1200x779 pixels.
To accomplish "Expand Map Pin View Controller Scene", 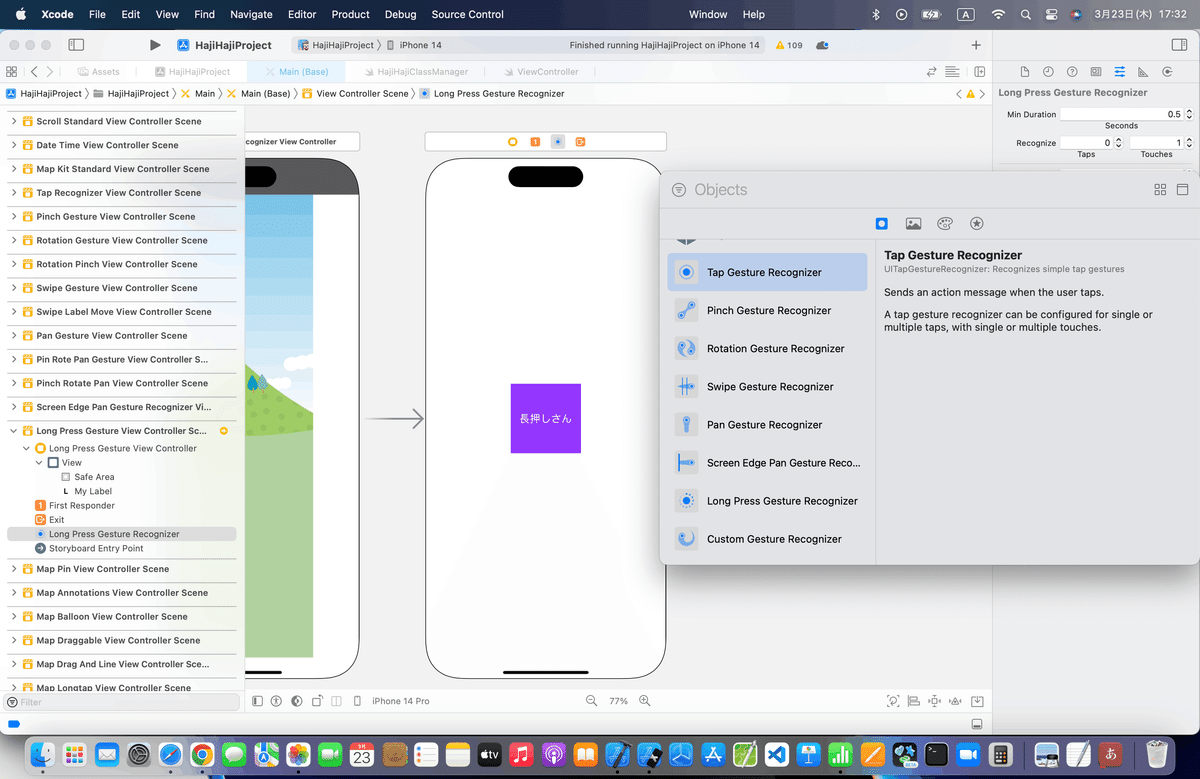I will point(14,569).
